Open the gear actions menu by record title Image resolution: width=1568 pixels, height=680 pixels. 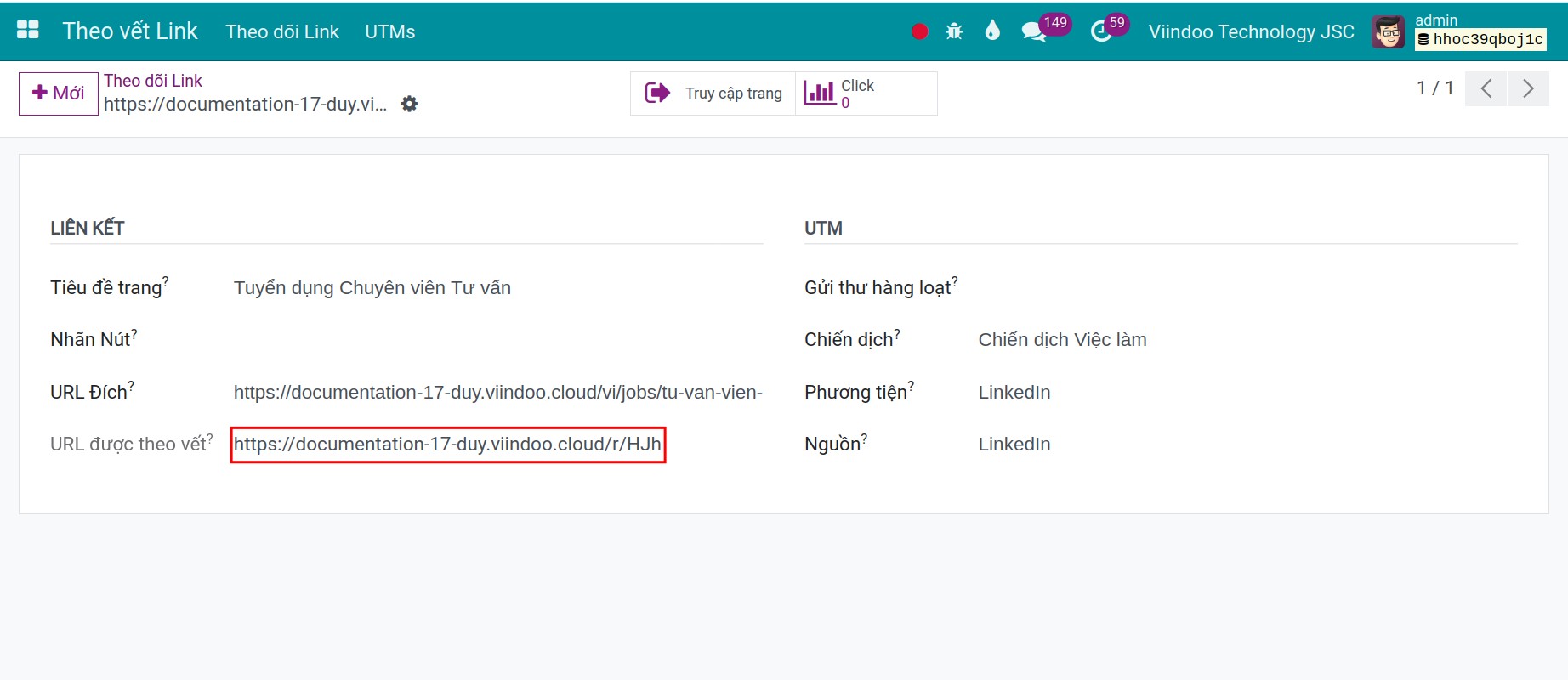click(409, 104)
